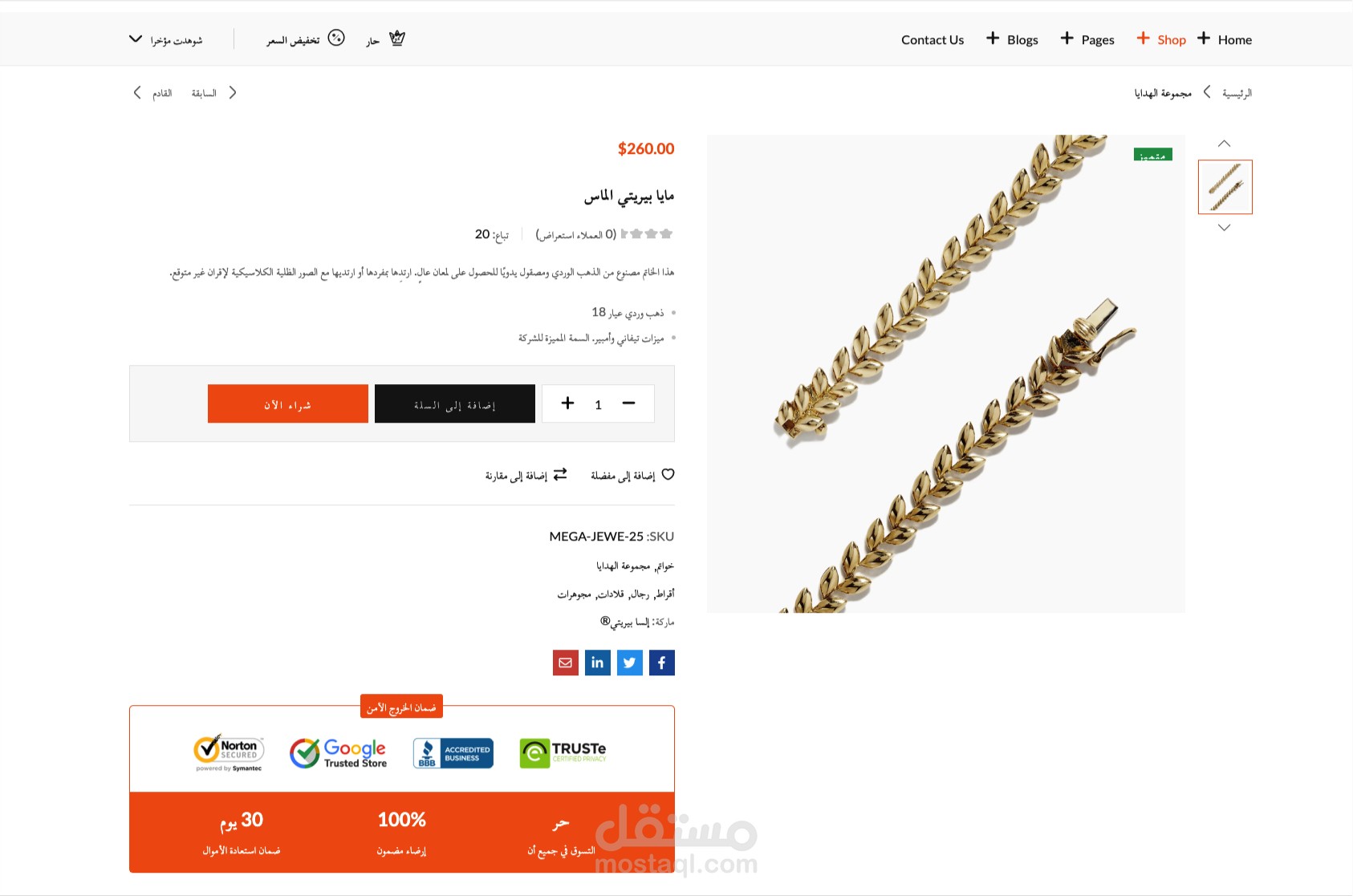Show next thumbnail with down chevron

point(1224,228)
